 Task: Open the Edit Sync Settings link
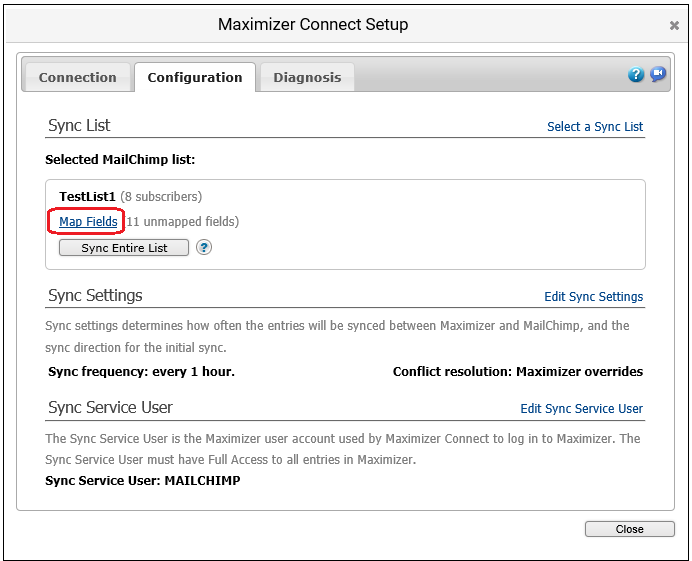(594, 297)
